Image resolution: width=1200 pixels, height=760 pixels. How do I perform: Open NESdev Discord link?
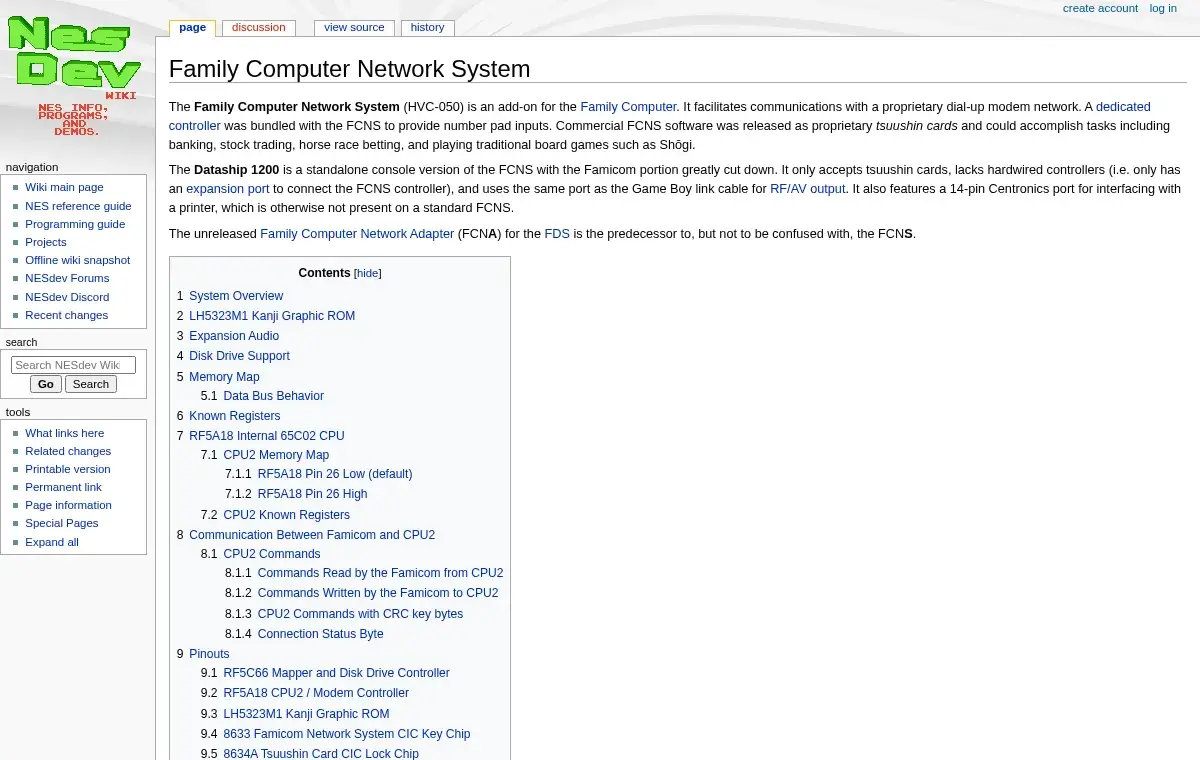coord(67,297)
